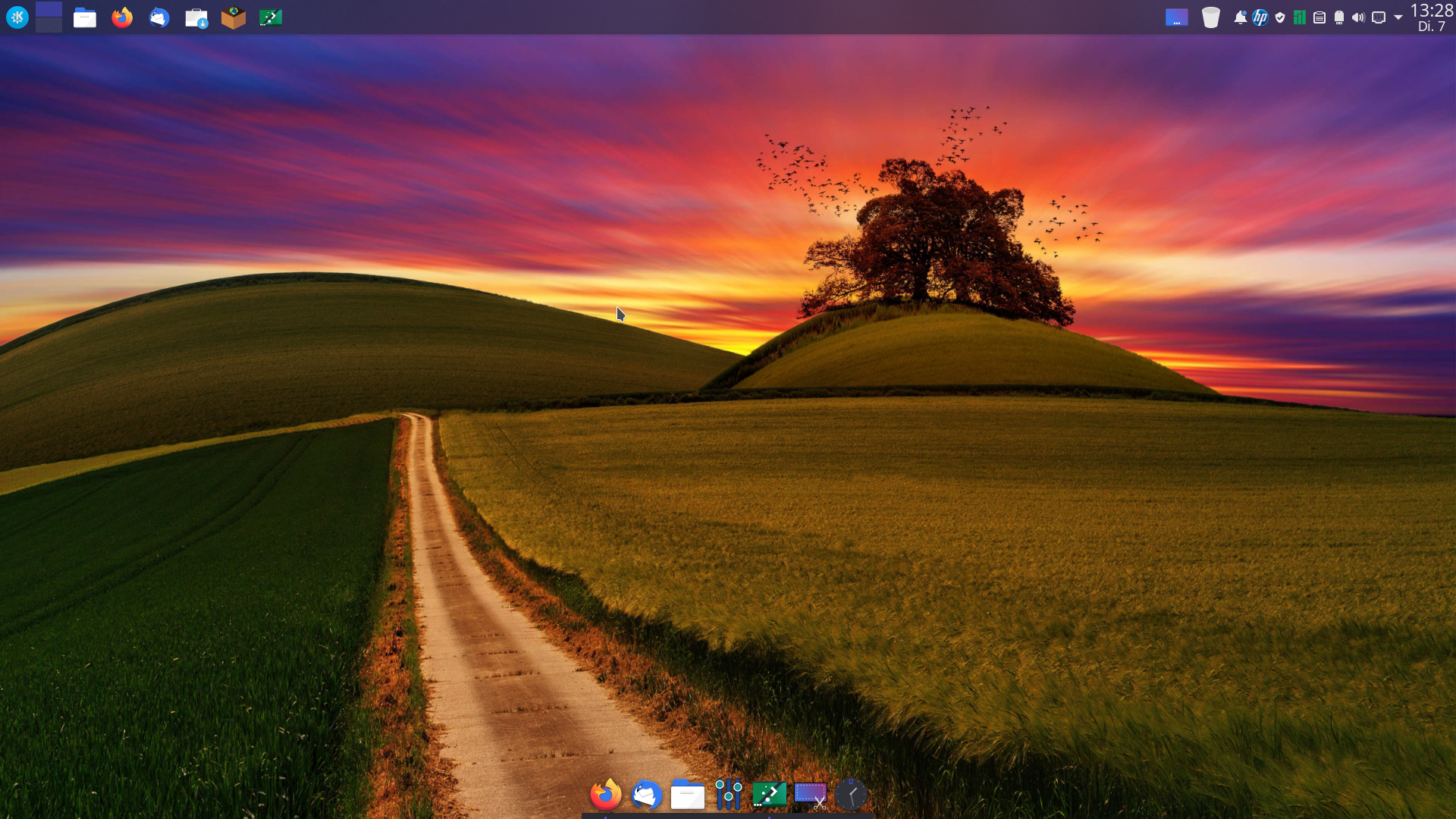
Task: Open the audio volume tray icon
Action: tap(1359, 17)
